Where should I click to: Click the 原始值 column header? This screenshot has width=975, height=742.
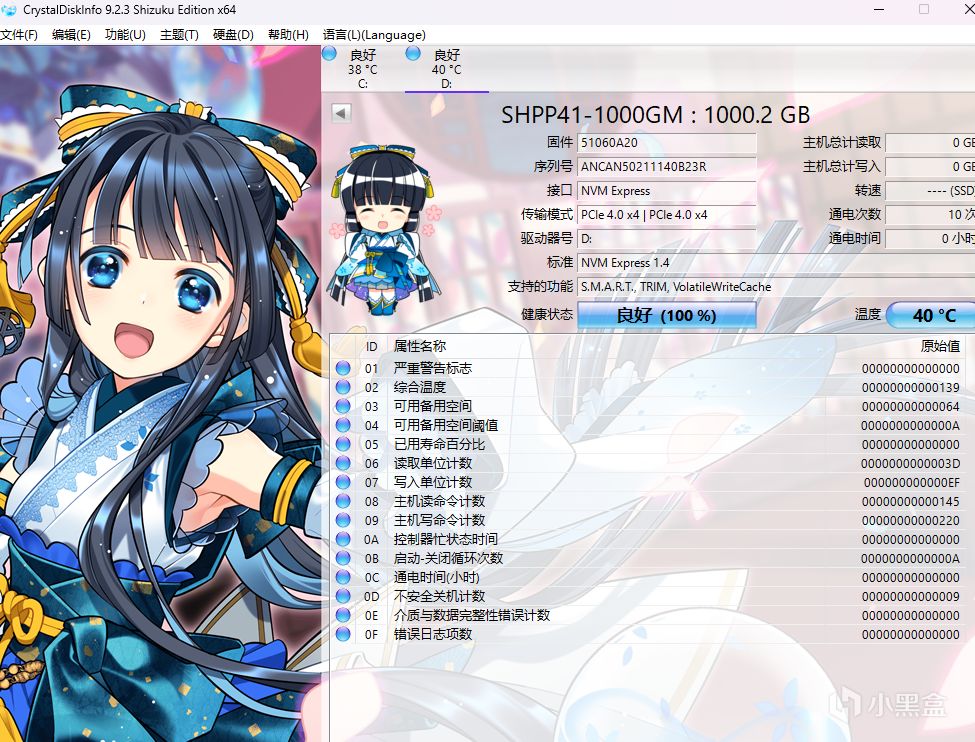coord(940,346)
